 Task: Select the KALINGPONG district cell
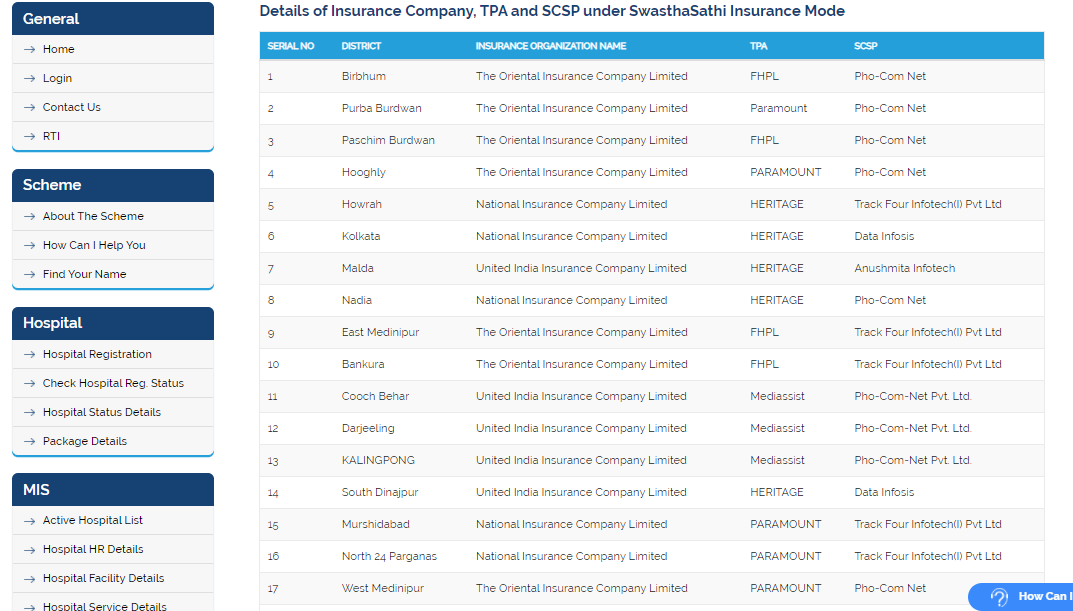point(378,460)
